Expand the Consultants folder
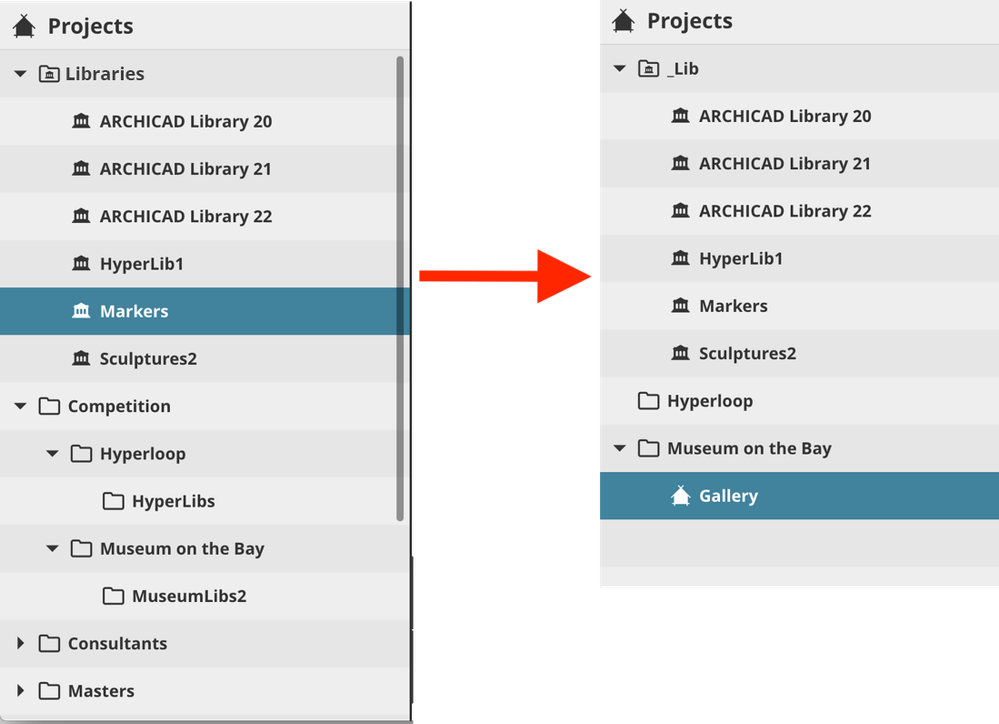This screenshot has width=999, height=724. tap(20, 643)
